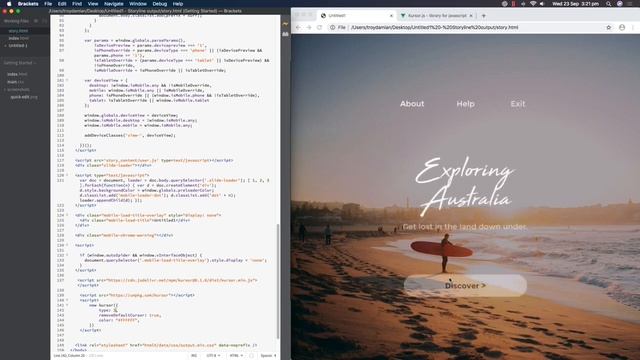The height and width of the screenshot is (360, 640).
Task: Bookmark this page with the star icon
Action: pyautogui.click(x=609, y=27)
